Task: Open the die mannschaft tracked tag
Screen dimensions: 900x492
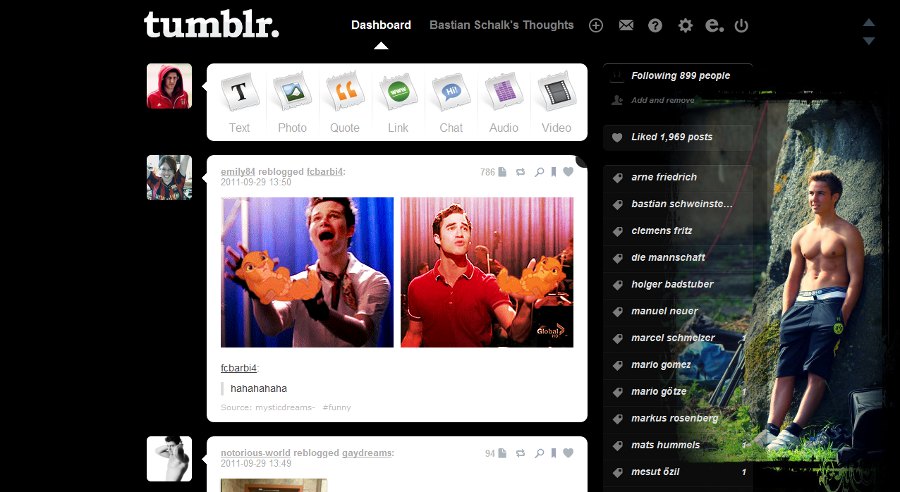Action: pyautogui.click(x=668, y=258)
